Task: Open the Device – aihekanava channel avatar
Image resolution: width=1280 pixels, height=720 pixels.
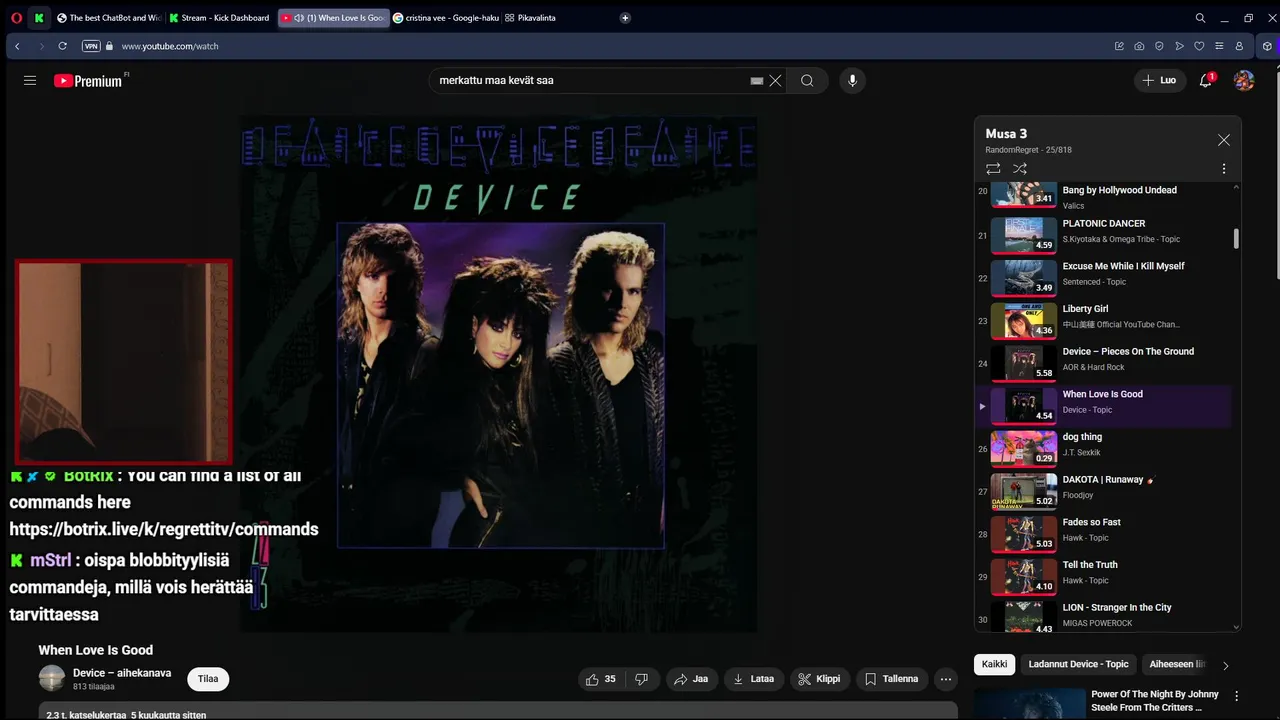Action: (52, 678)
